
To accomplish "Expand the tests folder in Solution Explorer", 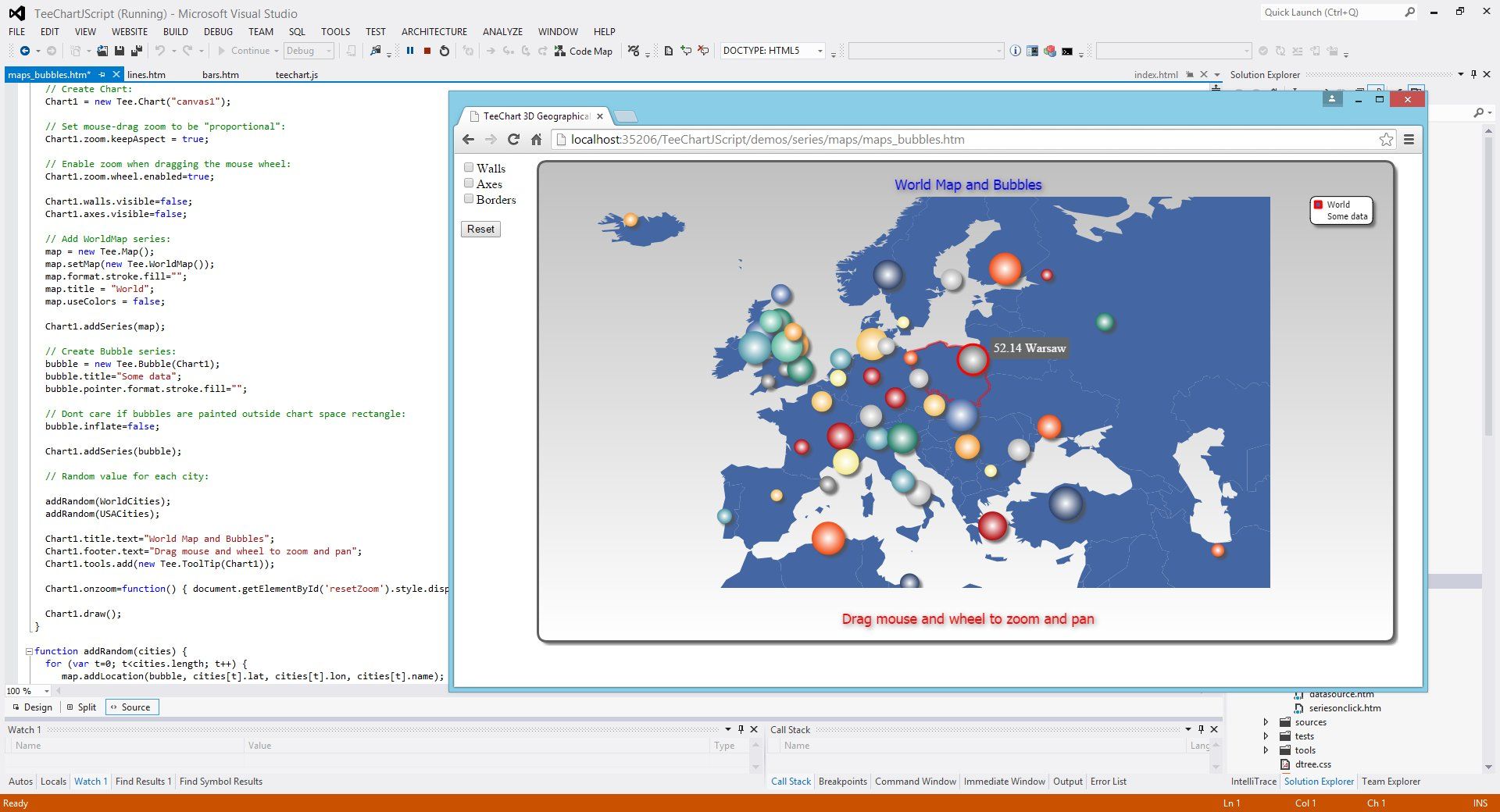I will point(1266,736).
